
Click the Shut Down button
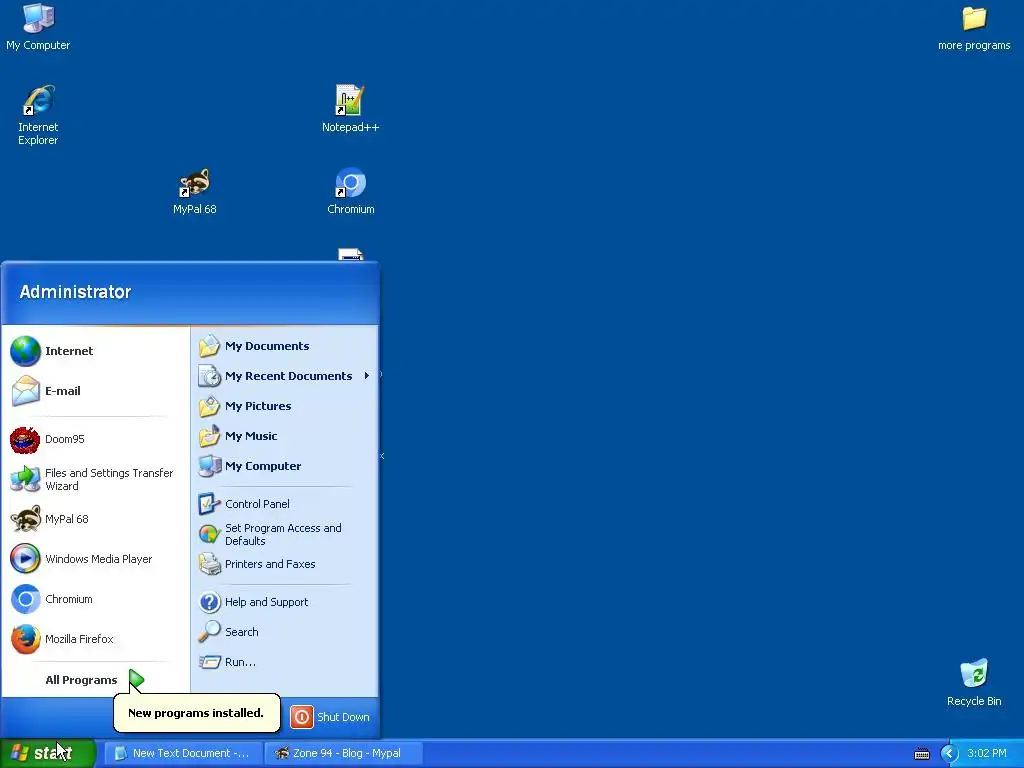[x=330, y=717]
